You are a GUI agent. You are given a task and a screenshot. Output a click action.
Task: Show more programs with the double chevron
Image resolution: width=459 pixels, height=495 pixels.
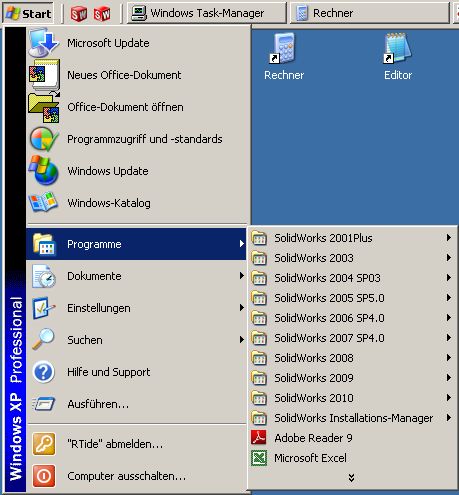pos(351,478)
